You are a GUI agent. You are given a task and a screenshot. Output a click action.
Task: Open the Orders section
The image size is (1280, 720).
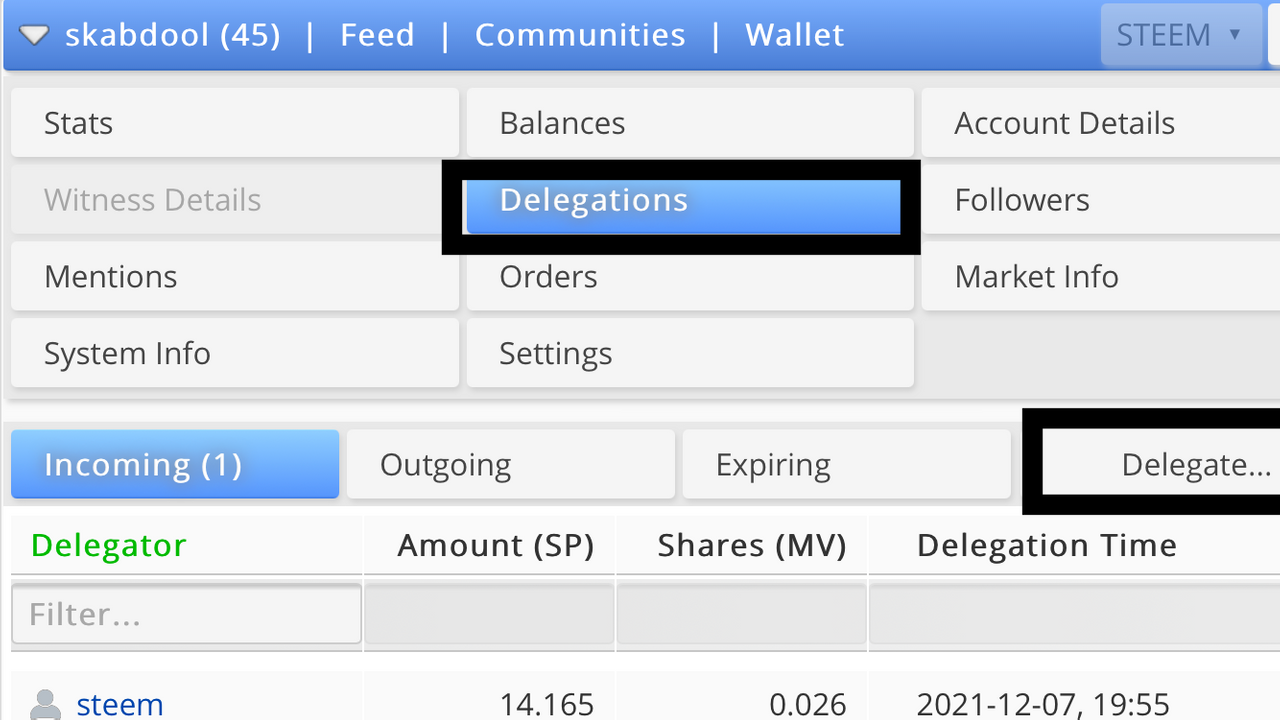click(690, 277)
